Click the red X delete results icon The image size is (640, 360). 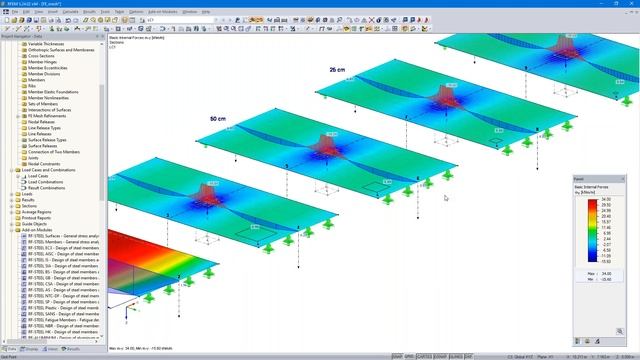click(371, 20)
